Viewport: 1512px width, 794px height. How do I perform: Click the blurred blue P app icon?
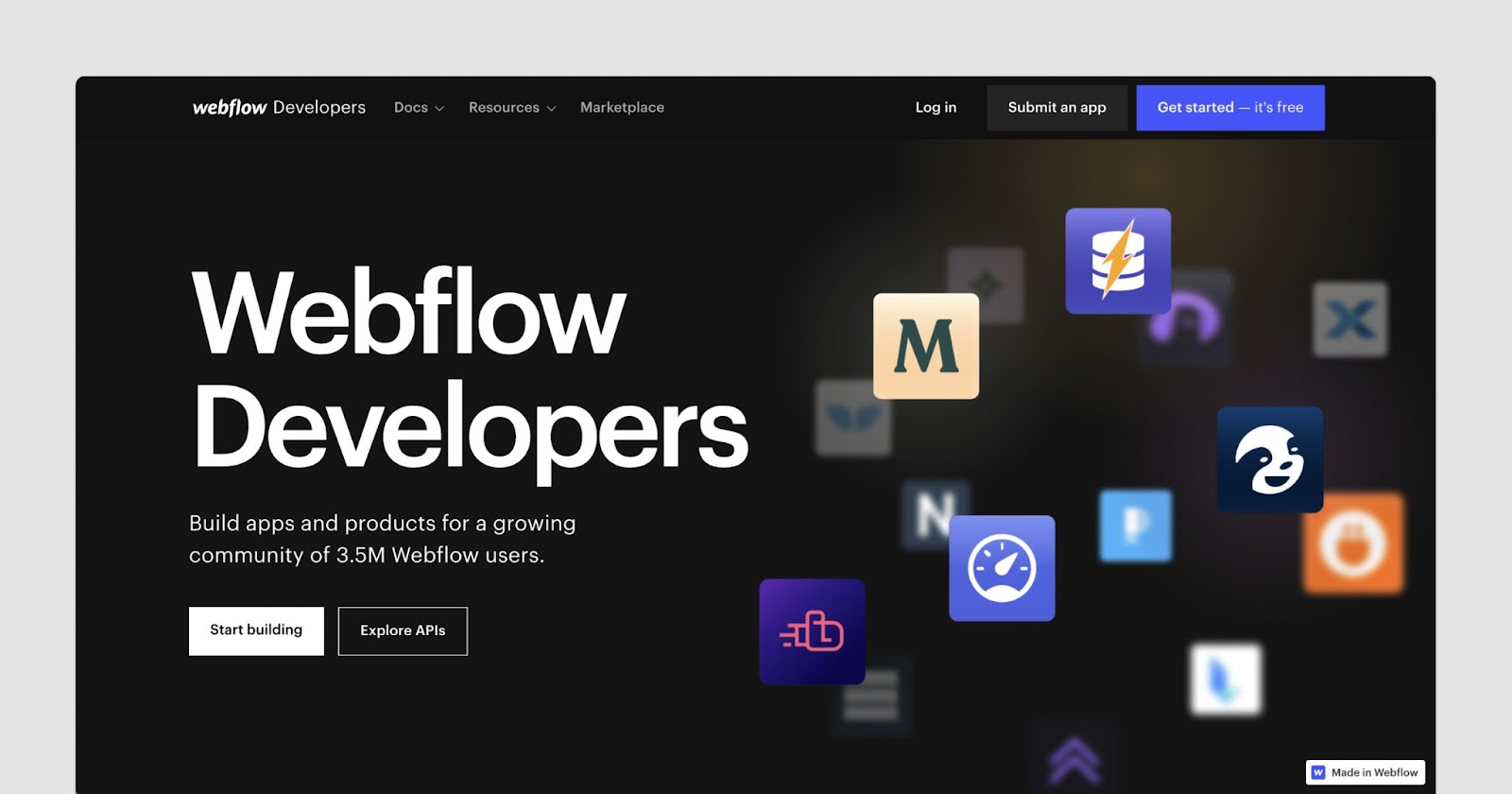click(1135, 526)
